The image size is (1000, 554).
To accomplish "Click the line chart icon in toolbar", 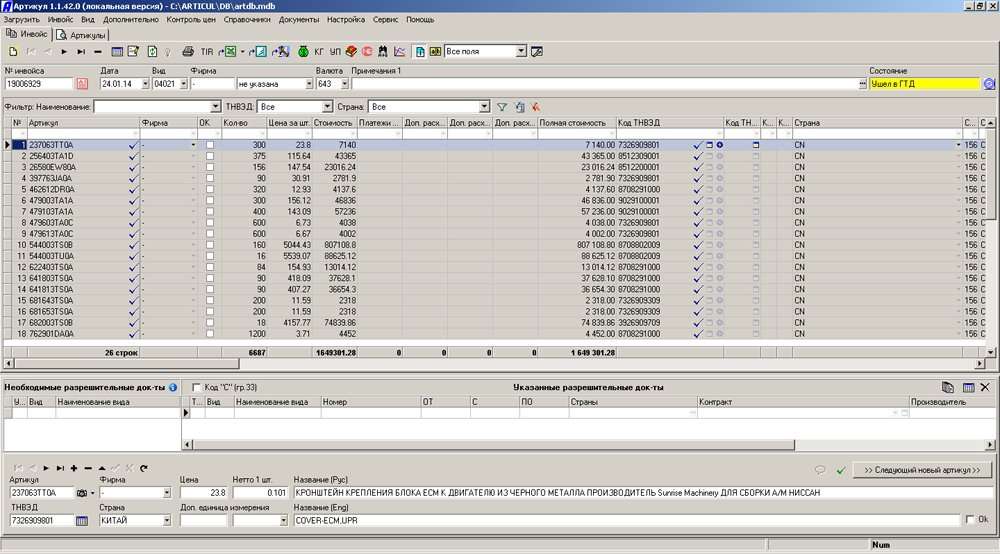I will pyautogui.click(x=399, y=52).
